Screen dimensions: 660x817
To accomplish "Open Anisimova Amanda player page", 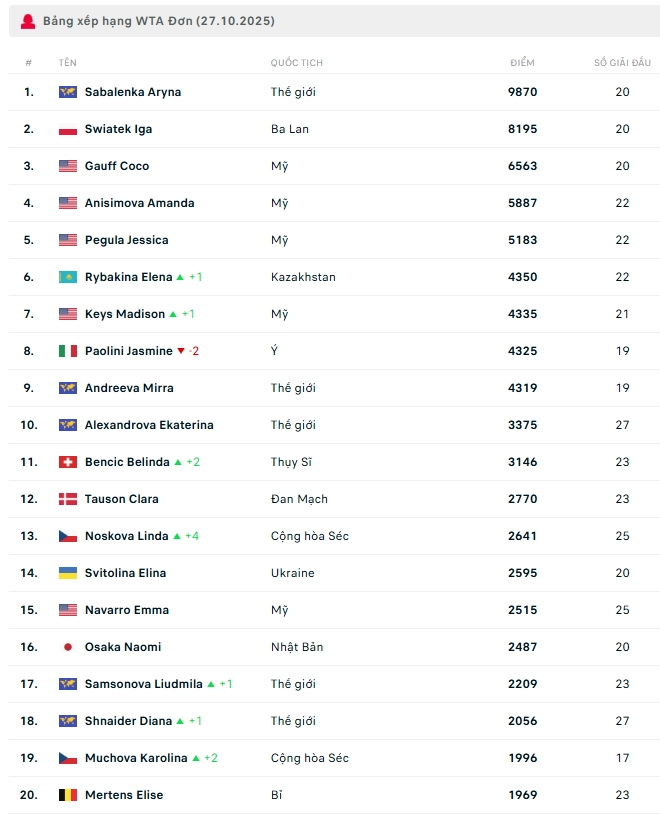I will coord(139,203).
